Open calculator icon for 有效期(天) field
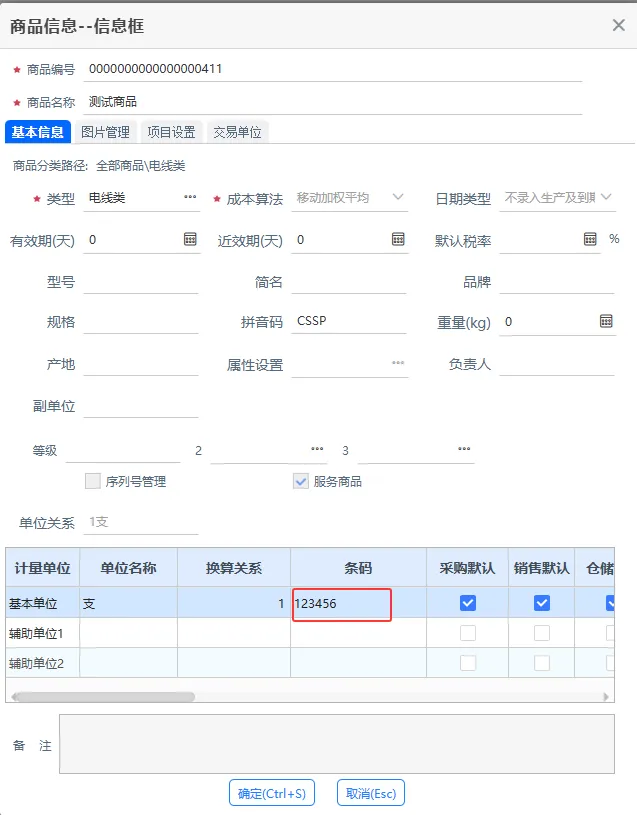The height and width of the screenshot is (815, 637). click(190, 240)
